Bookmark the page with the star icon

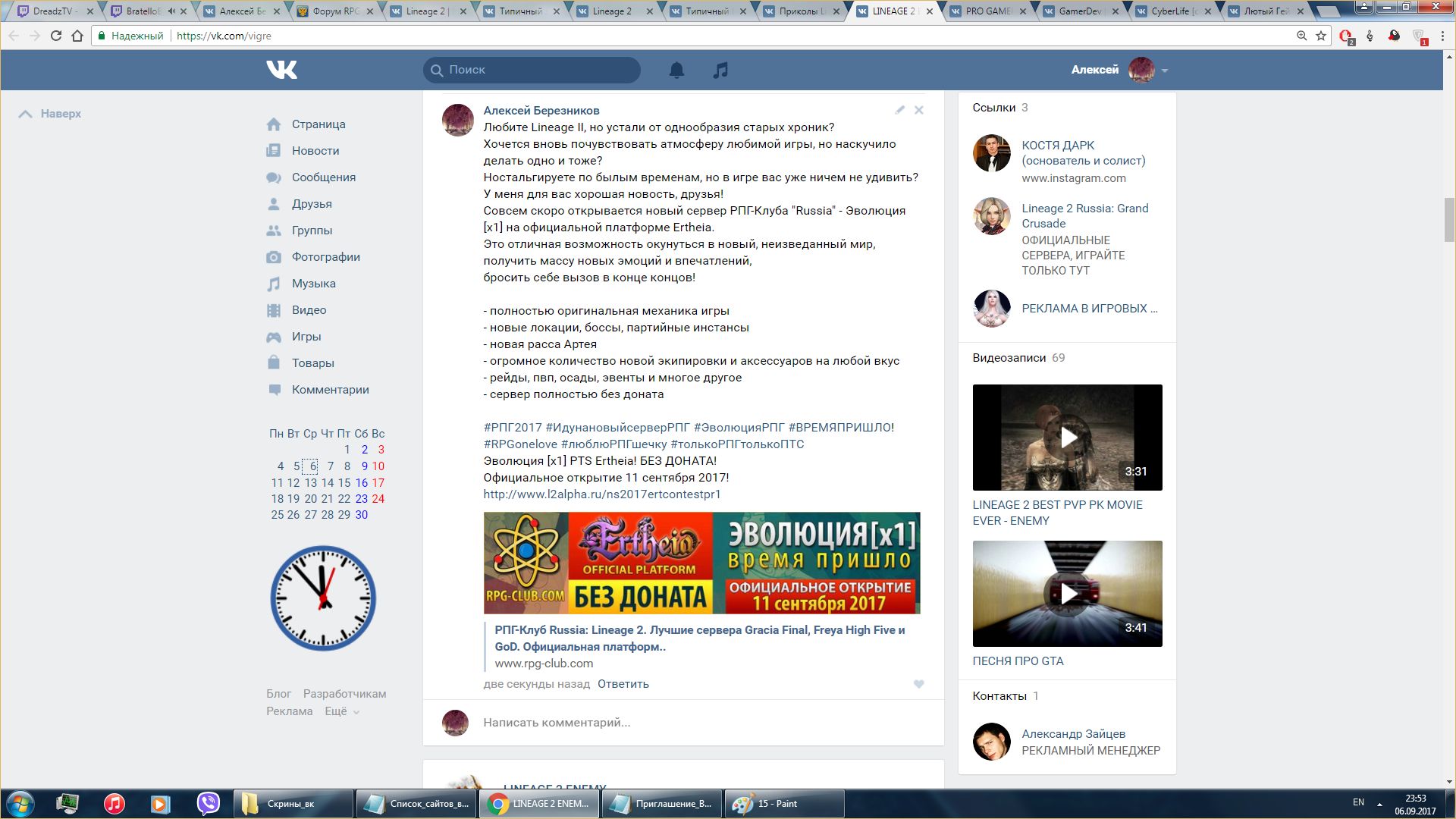(x=1321, y=36)
